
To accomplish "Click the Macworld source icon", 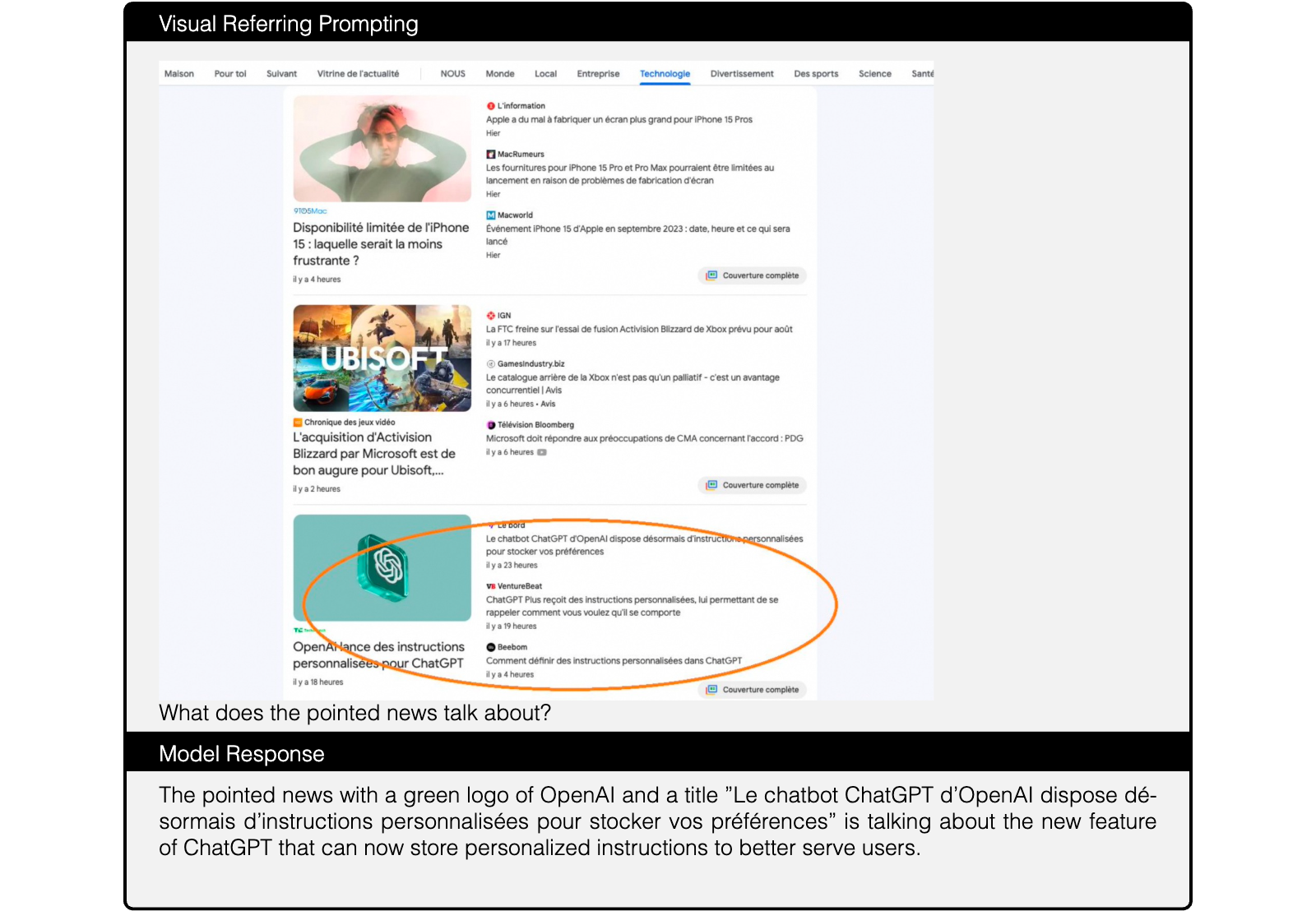I will click(490, 215).
